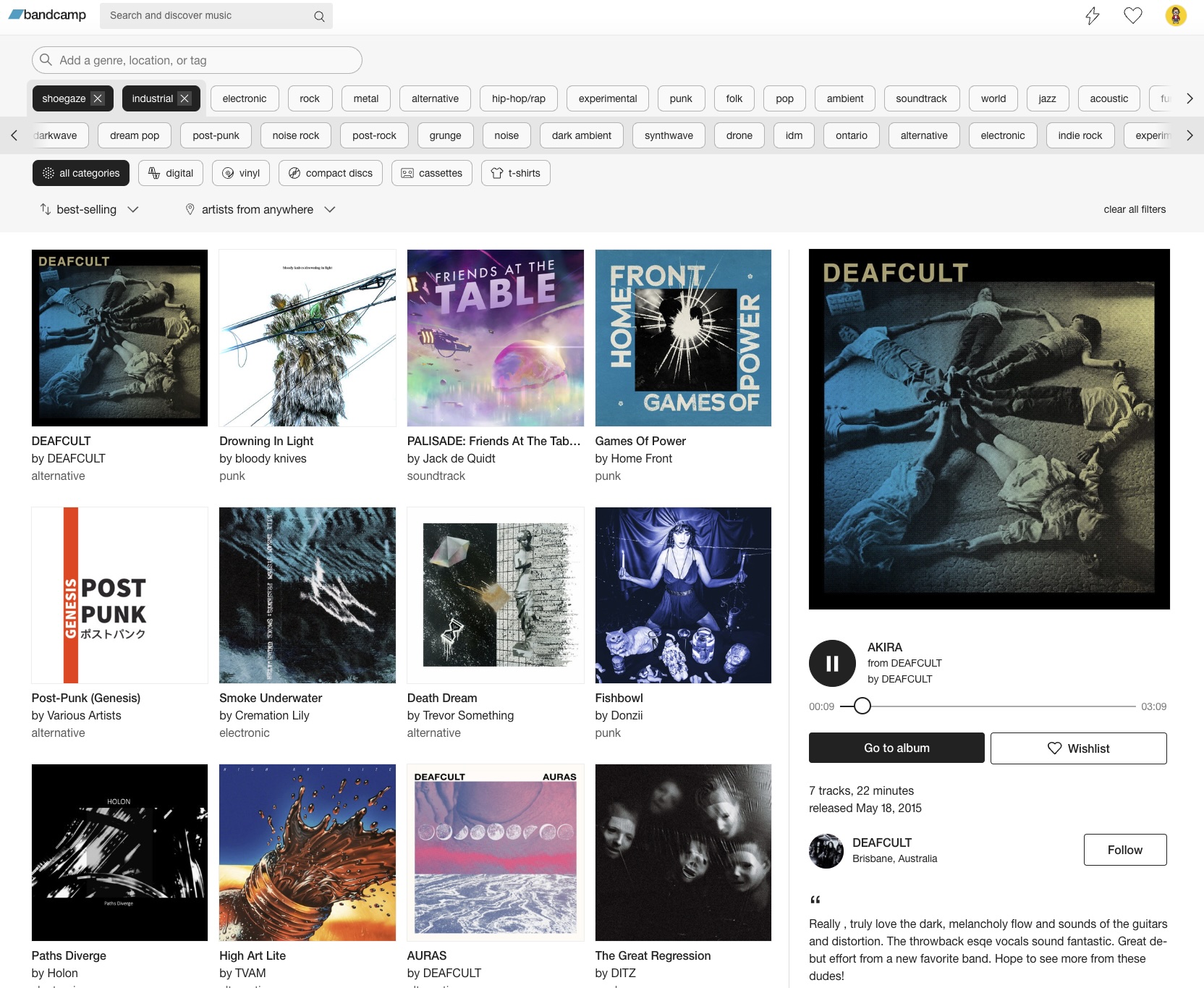This screenshot has width=1204, height=988.
Task: Open Paths Diverge title link
Action: [x=69, y=955]
